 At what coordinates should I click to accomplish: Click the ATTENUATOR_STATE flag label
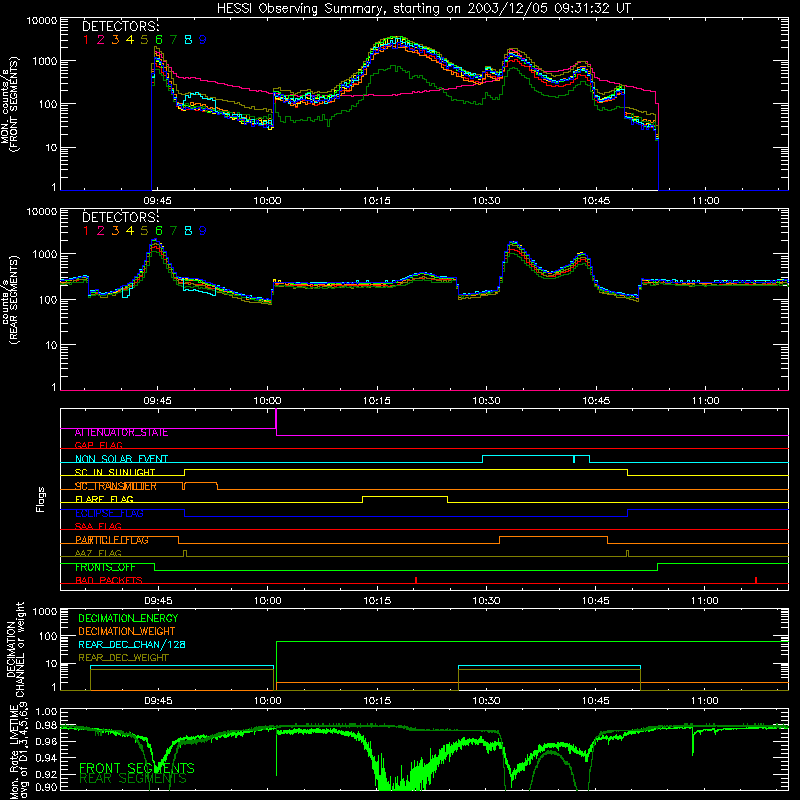[x=121, y=433]
